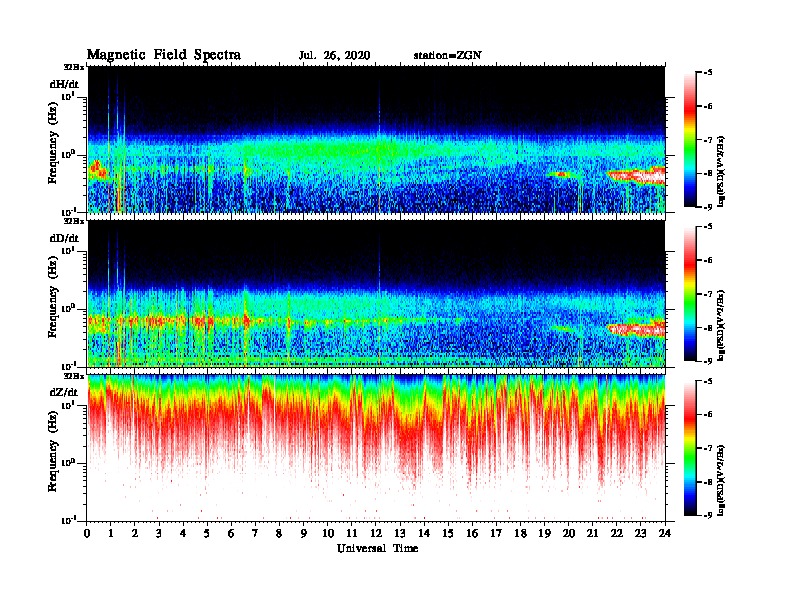The width and height of the screenshot is (792, 612).
Task: Click inside the dZ/dt spectrogram plot
Action: 376,448
